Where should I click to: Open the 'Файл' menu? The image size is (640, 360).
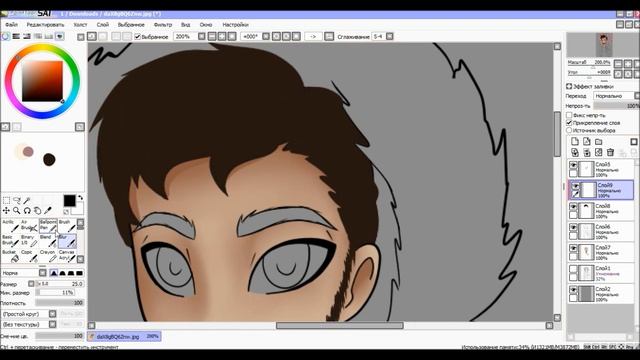[11, 25]
